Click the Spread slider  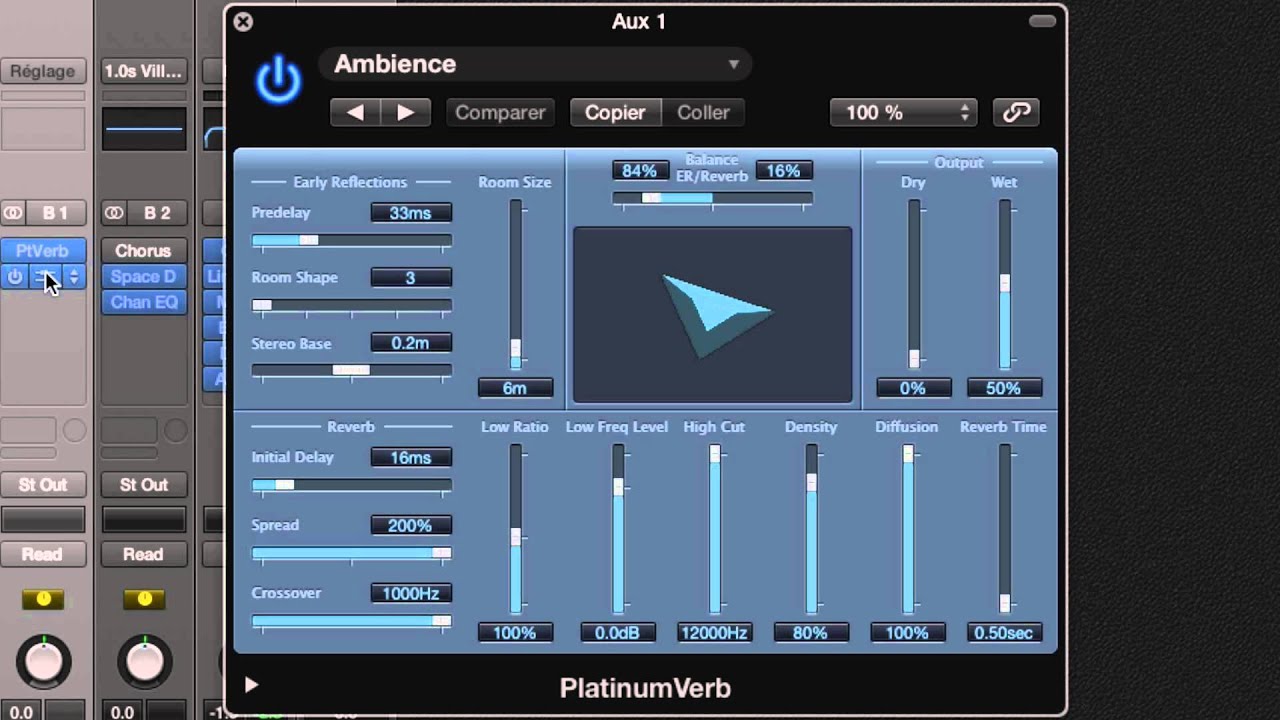351,553
